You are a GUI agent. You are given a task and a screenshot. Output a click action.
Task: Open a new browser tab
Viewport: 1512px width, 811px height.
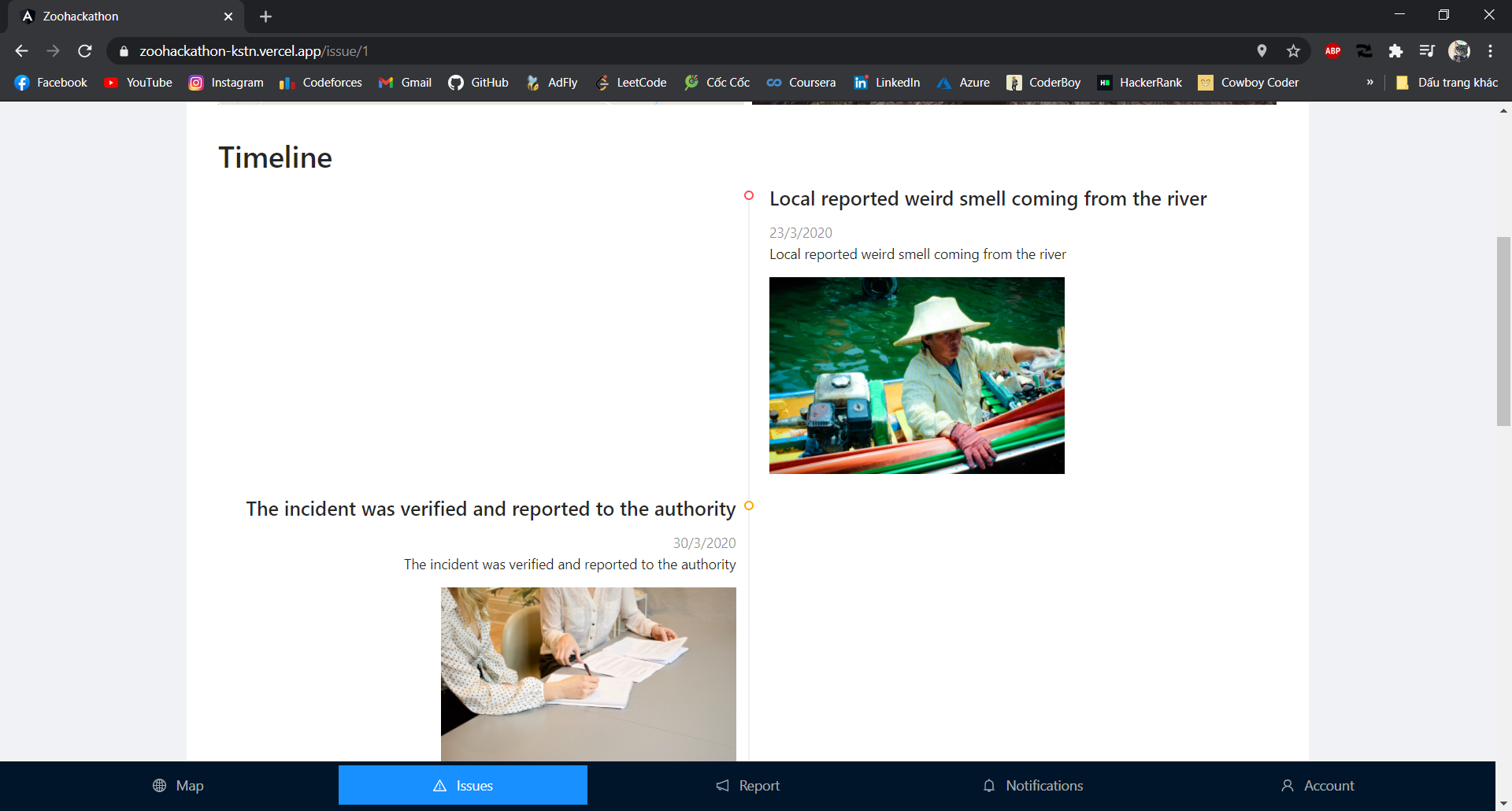pos(265,17)
